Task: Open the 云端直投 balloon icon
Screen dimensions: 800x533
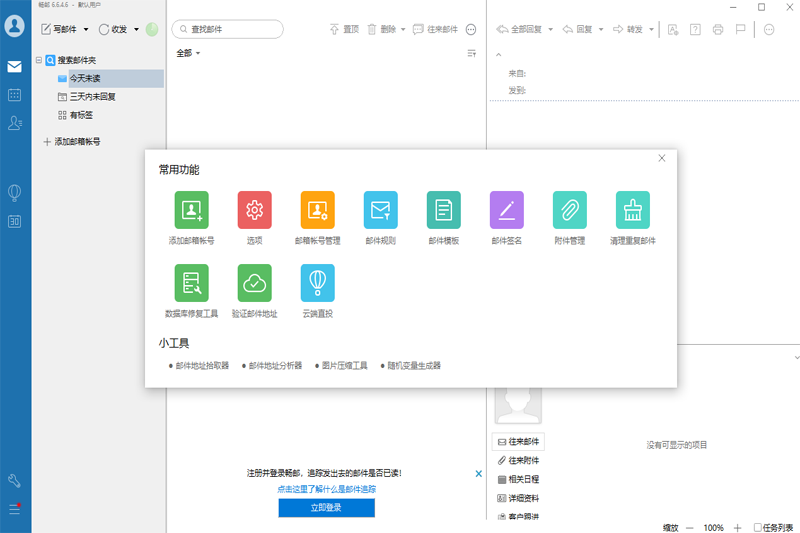Action: tap(317, 283)
